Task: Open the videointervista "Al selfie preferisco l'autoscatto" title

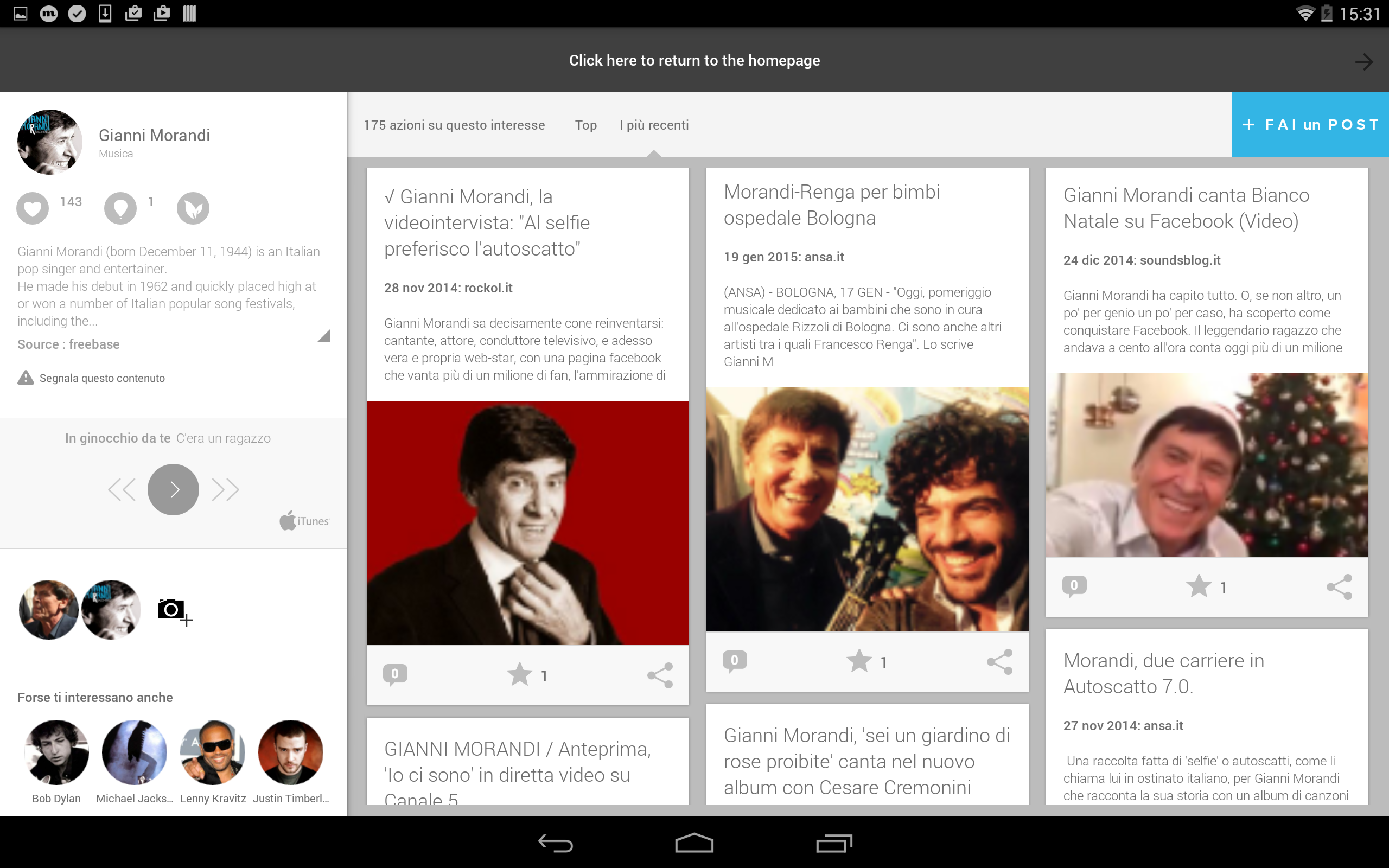Action: 487,223
